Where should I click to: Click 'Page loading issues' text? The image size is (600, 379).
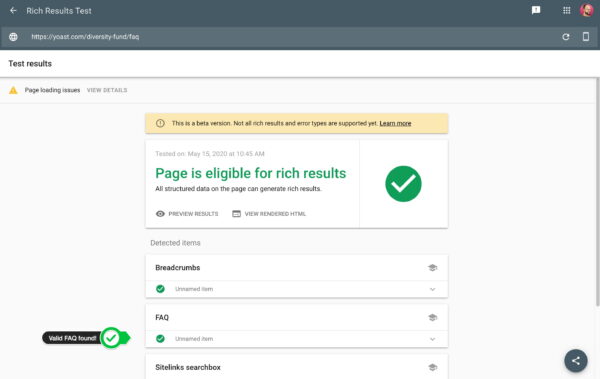pyautogui.click(x=52, y=90)
